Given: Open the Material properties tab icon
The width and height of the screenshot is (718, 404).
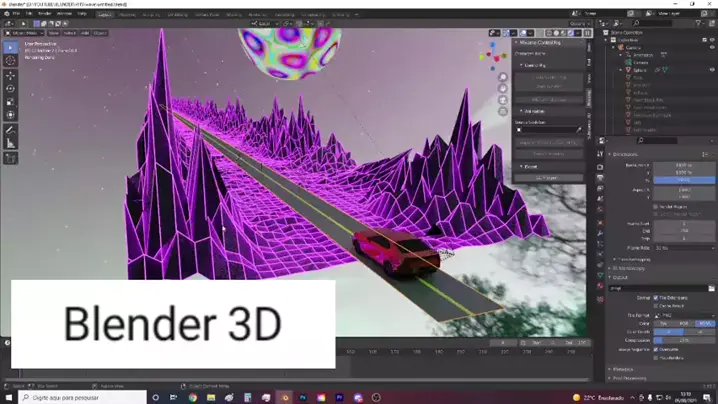Looking at the screenshot, I should click(x=600, y=286).
